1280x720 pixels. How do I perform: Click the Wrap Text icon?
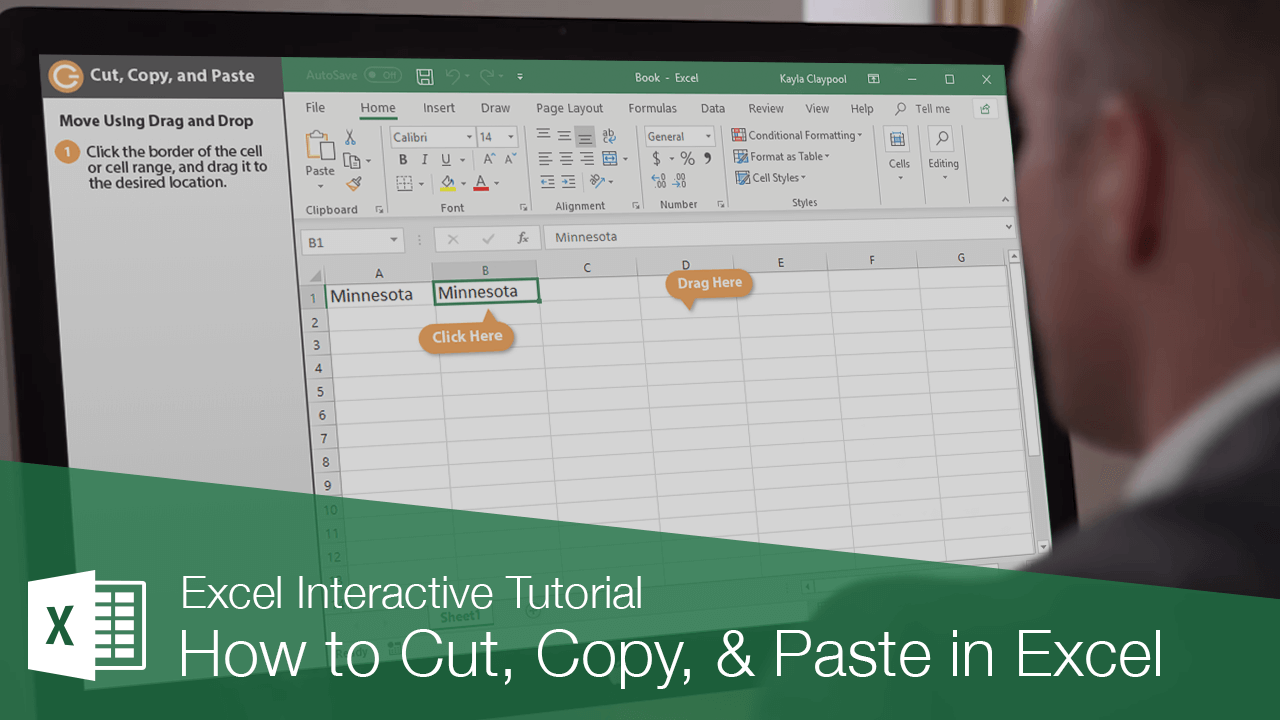[608, 136]
